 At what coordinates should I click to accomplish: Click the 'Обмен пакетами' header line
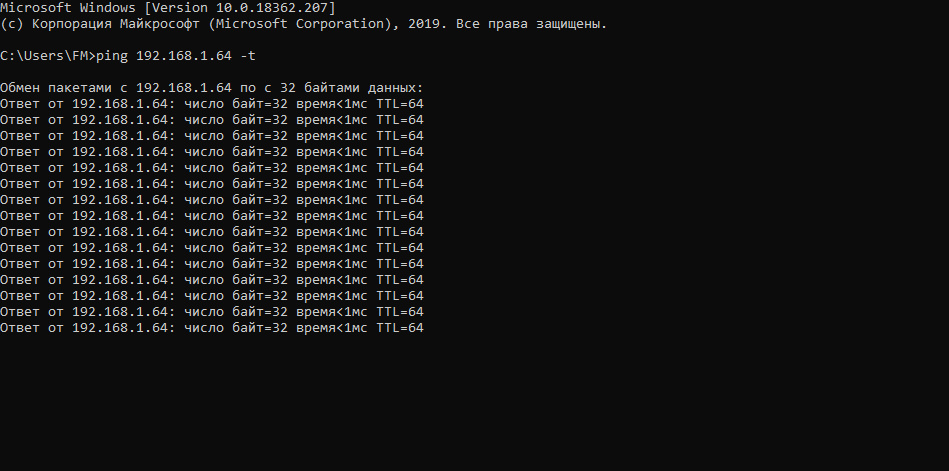212,87
